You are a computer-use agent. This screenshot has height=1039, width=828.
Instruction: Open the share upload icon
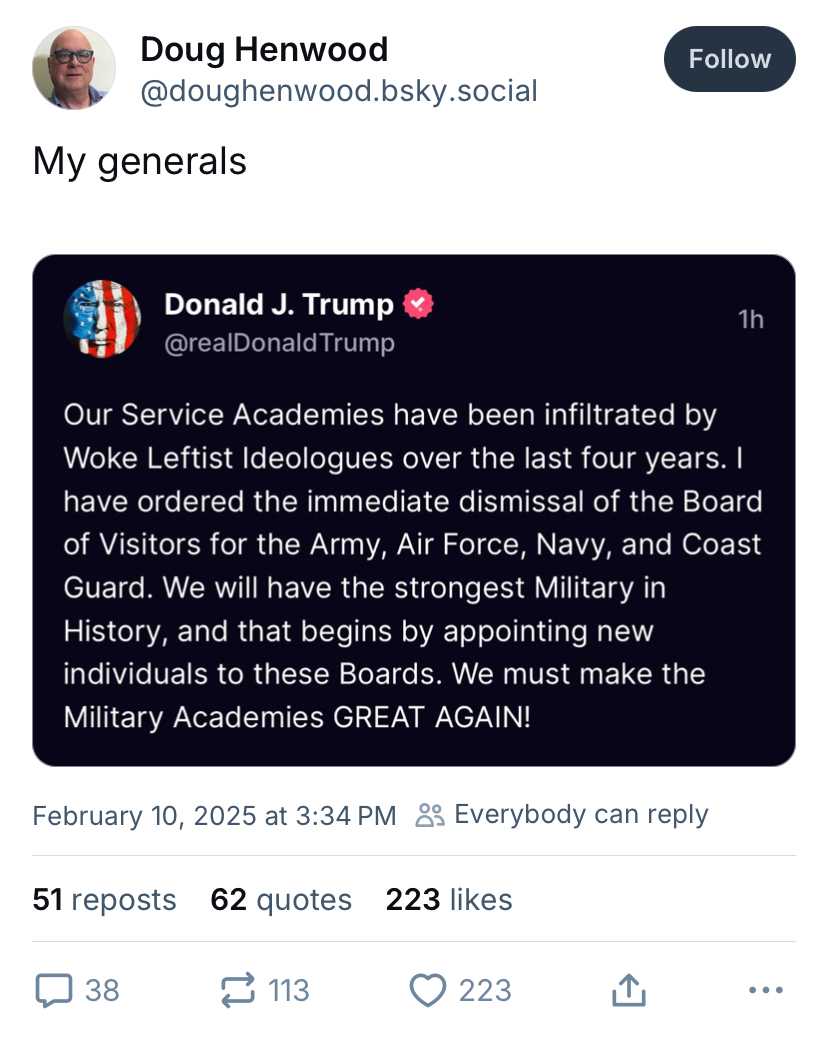click(628, 990)
